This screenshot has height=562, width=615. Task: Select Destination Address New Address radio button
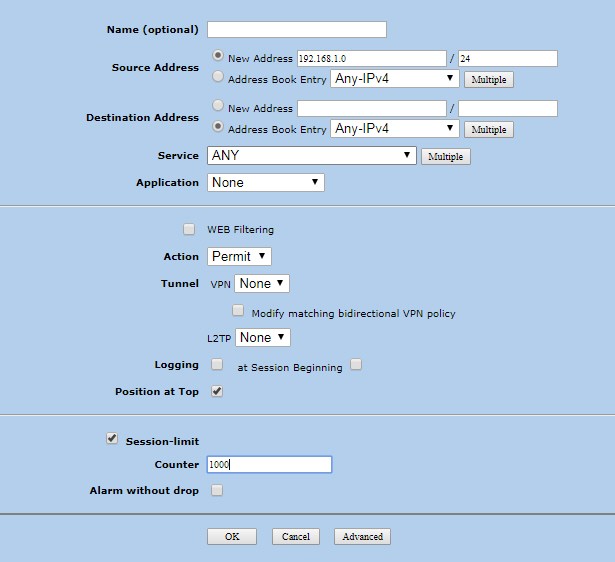pyautogui.click(x=218, y=105)
